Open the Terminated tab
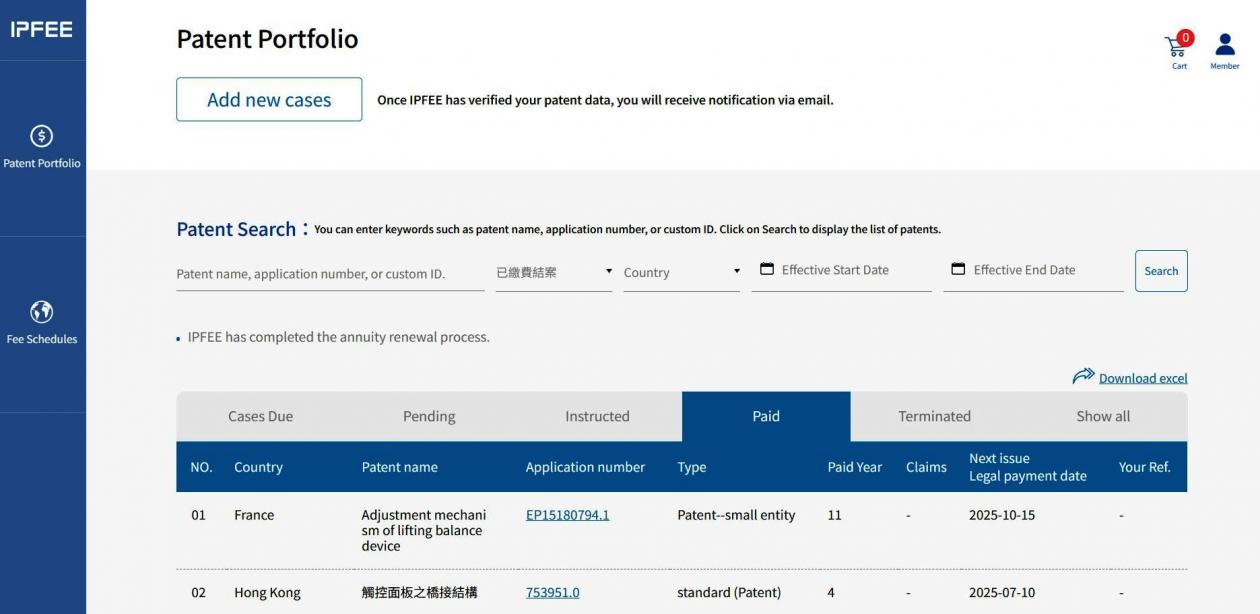 coord(934,417)
